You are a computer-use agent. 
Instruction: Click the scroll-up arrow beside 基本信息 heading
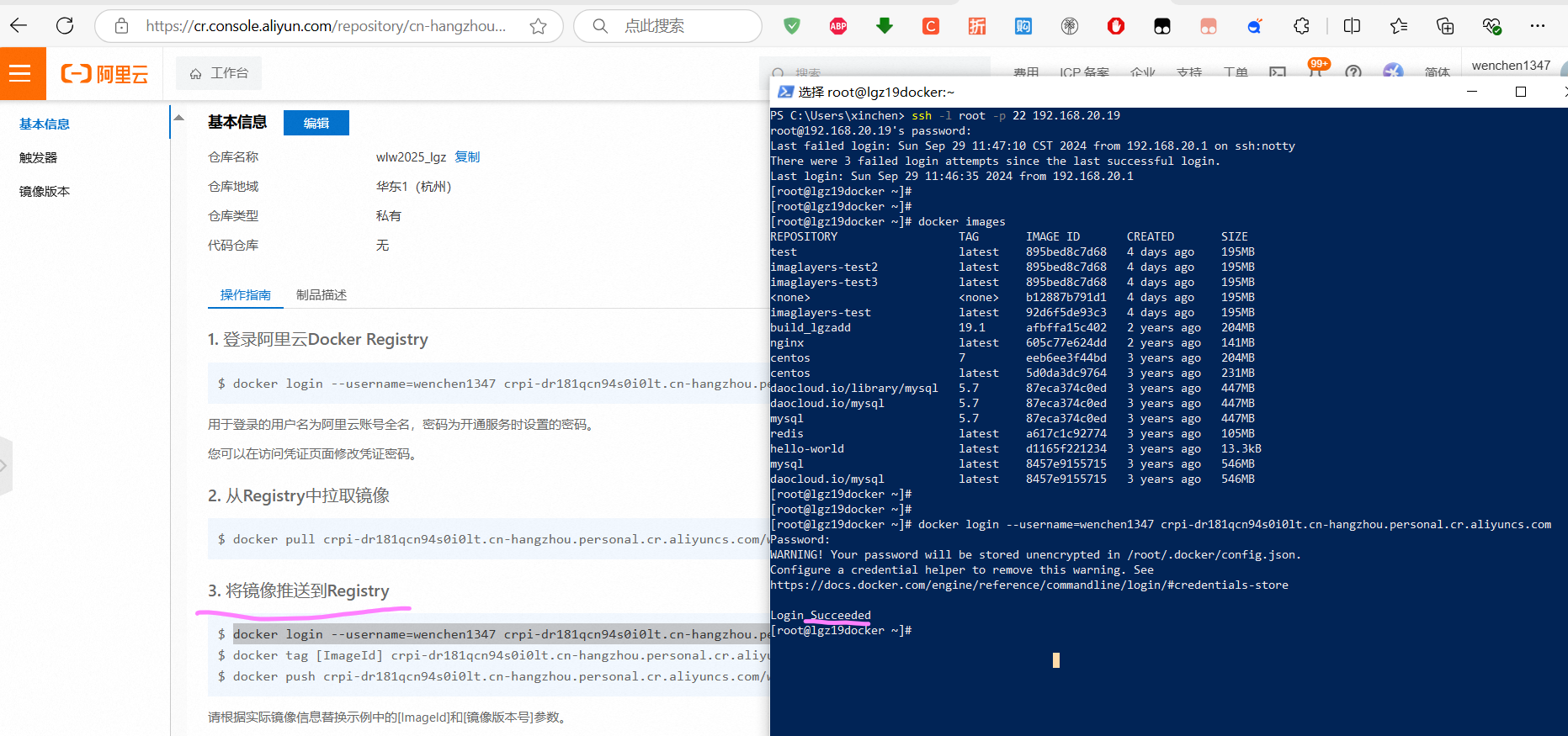pos(178,118)
